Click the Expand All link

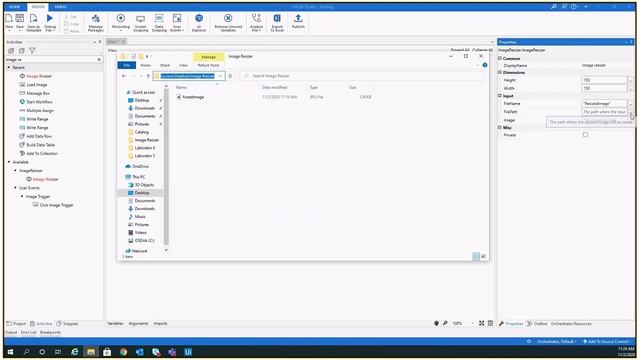coord(460,50)
